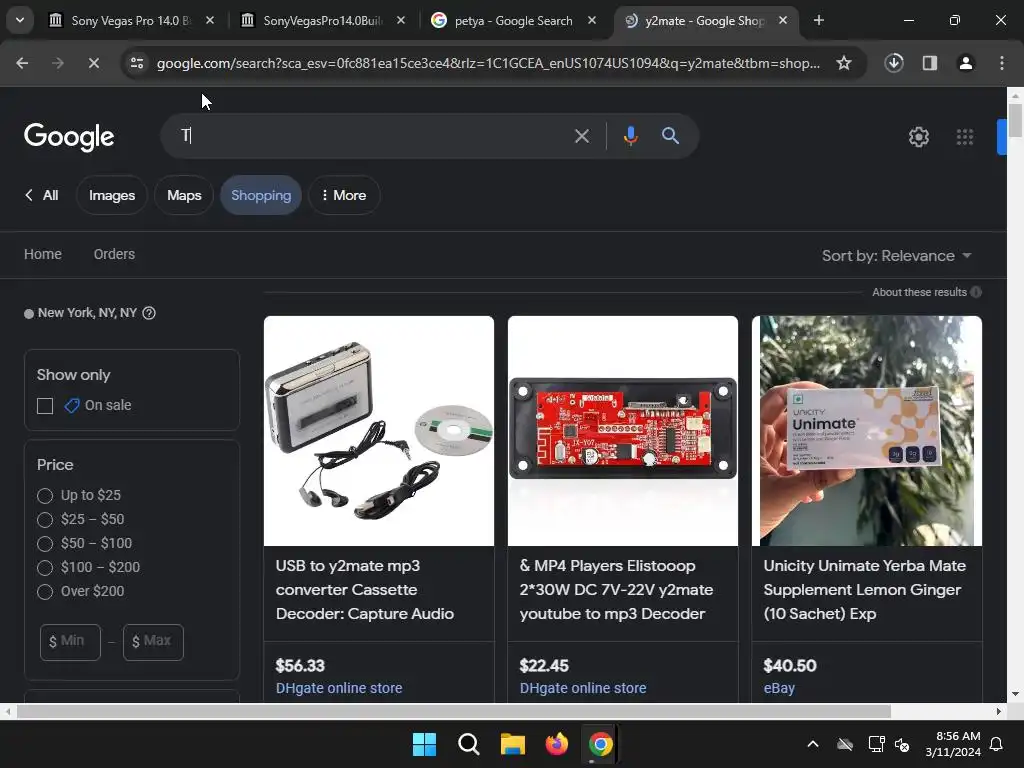
Task: Click New York, NY location text
Action: 88,313
